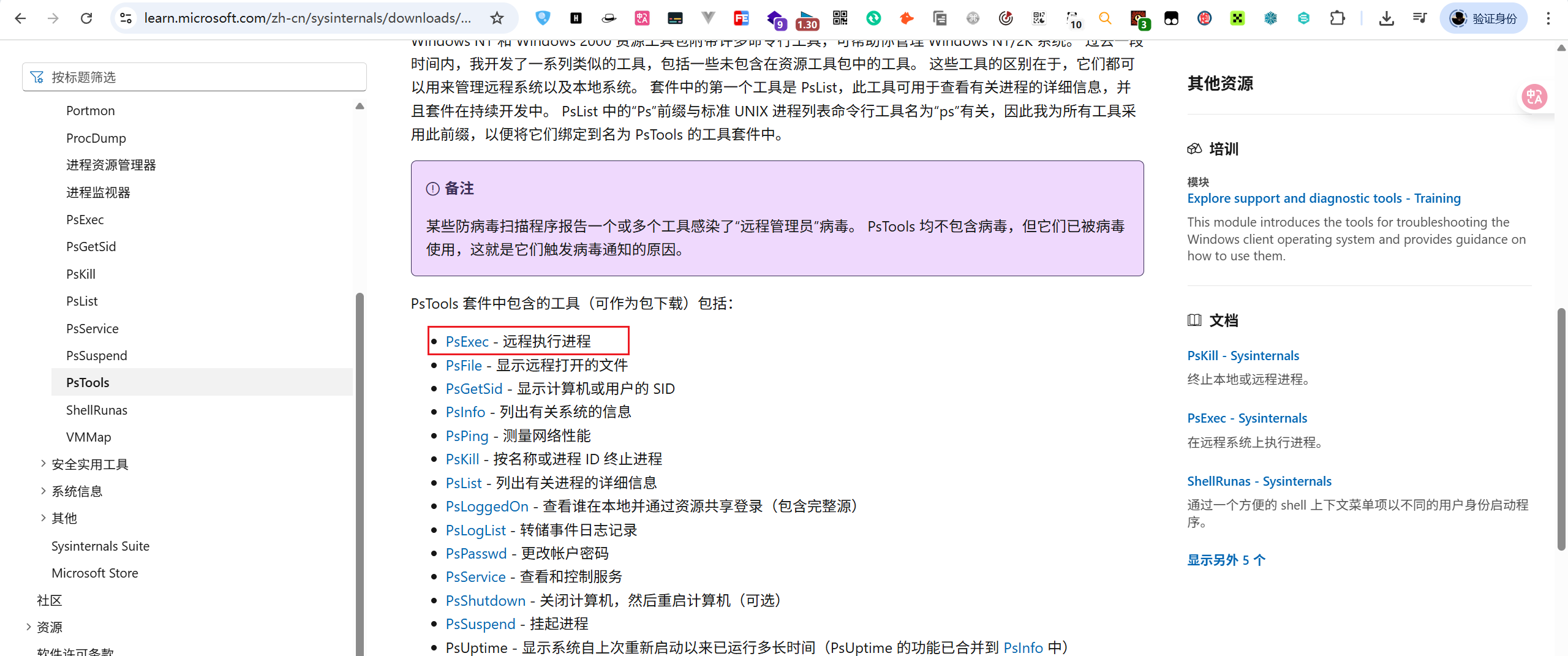Viewport: 1568px width, 656px height.
Task: Click the media control music-note icon
Action: 1419,18
